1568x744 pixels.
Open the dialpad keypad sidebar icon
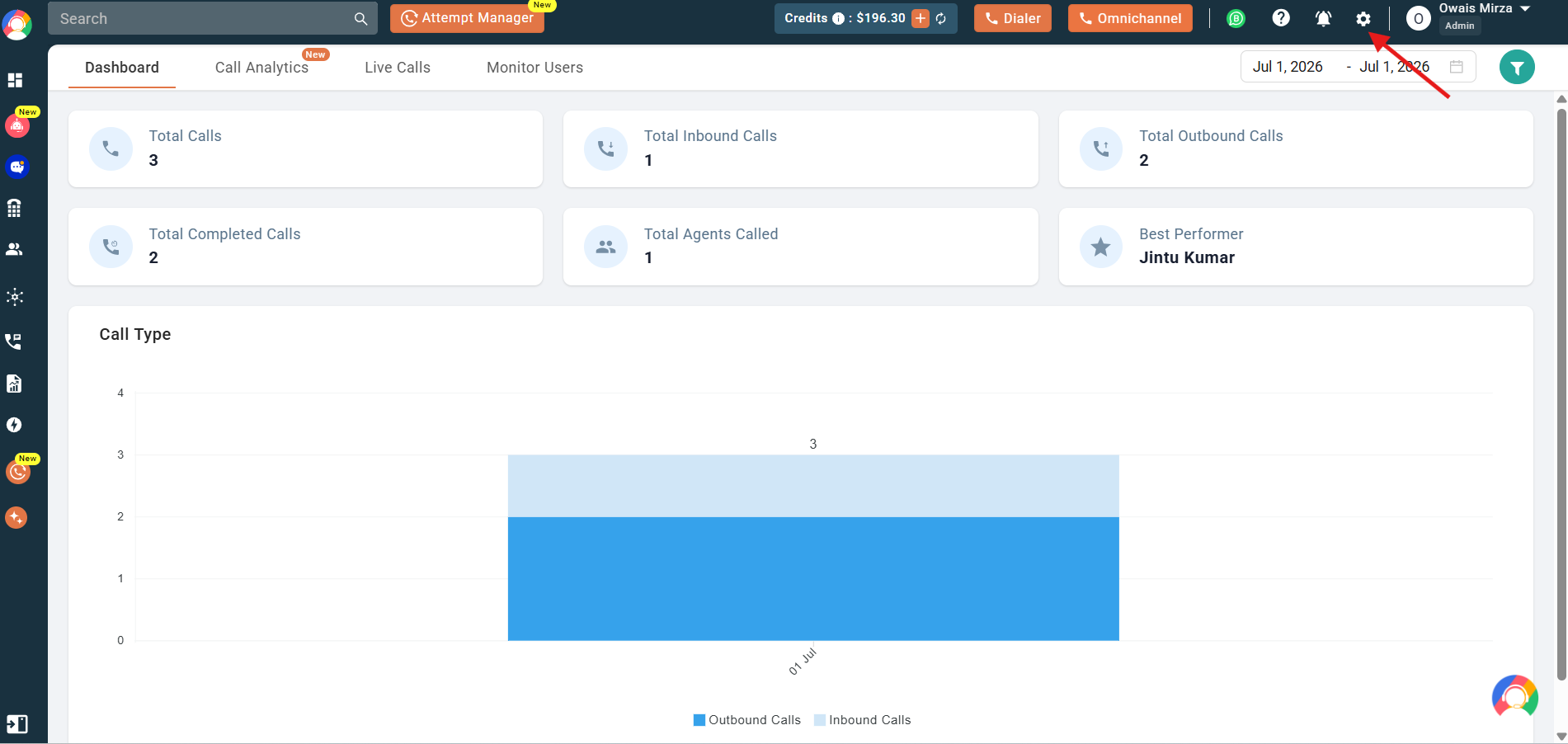[x=14, y=209]
